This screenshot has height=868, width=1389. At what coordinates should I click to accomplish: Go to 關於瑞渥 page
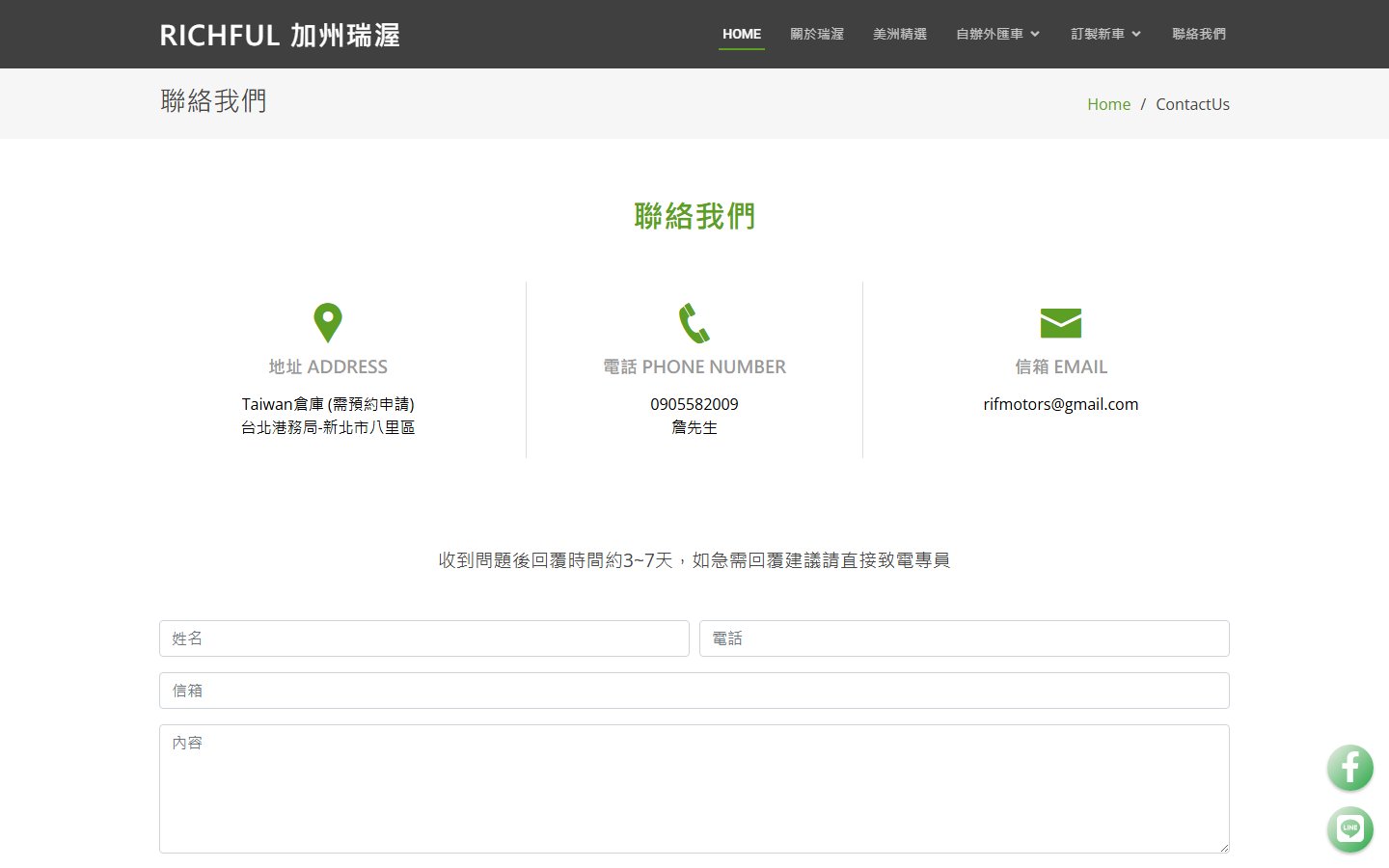point(816,34)
